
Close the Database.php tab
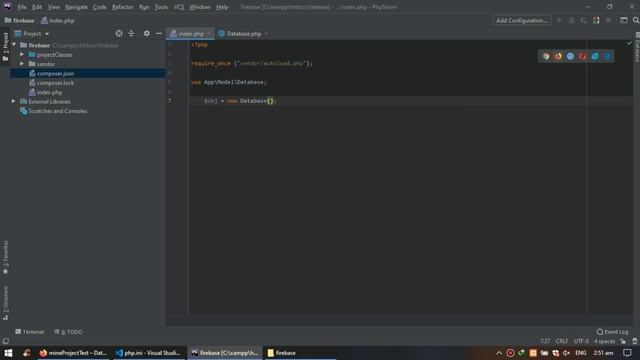click(x=267, y=33)
